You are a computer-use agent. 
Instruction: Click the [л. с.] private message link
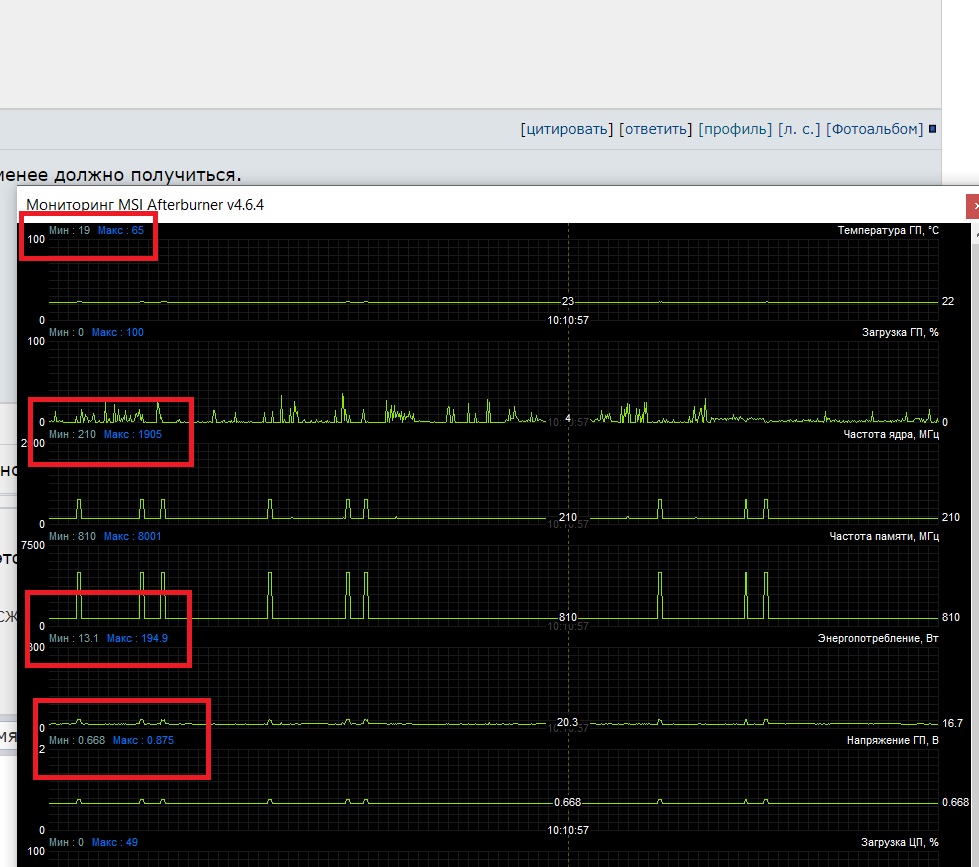tap(799, 129)
